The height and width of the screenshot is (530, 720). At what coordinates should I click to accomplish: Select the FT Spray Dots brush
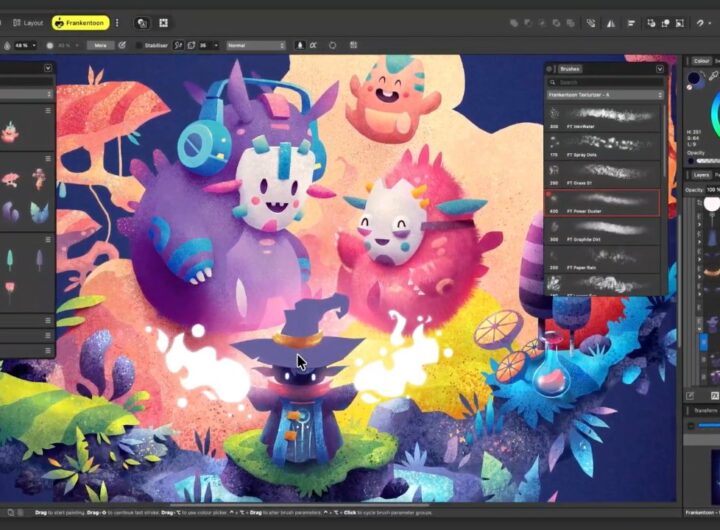[x=602, y=146]
